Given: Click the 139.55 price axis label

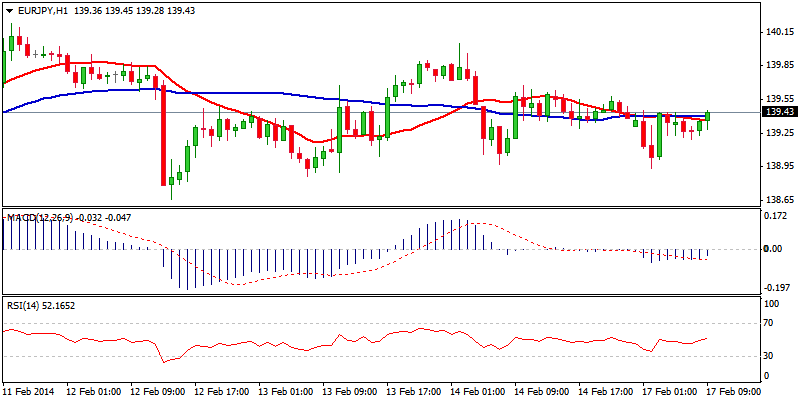Looking at the screenshot, I should coord(782,99).
